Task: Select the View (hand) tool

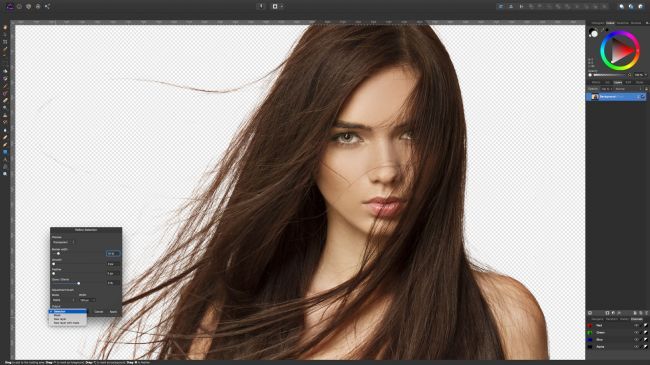Action: click(5, 27)
